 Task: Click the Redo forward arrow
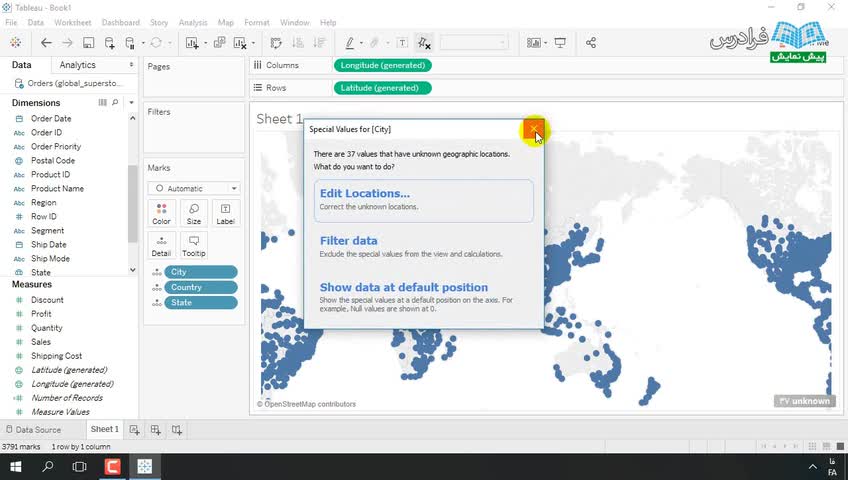pos(67,43)
